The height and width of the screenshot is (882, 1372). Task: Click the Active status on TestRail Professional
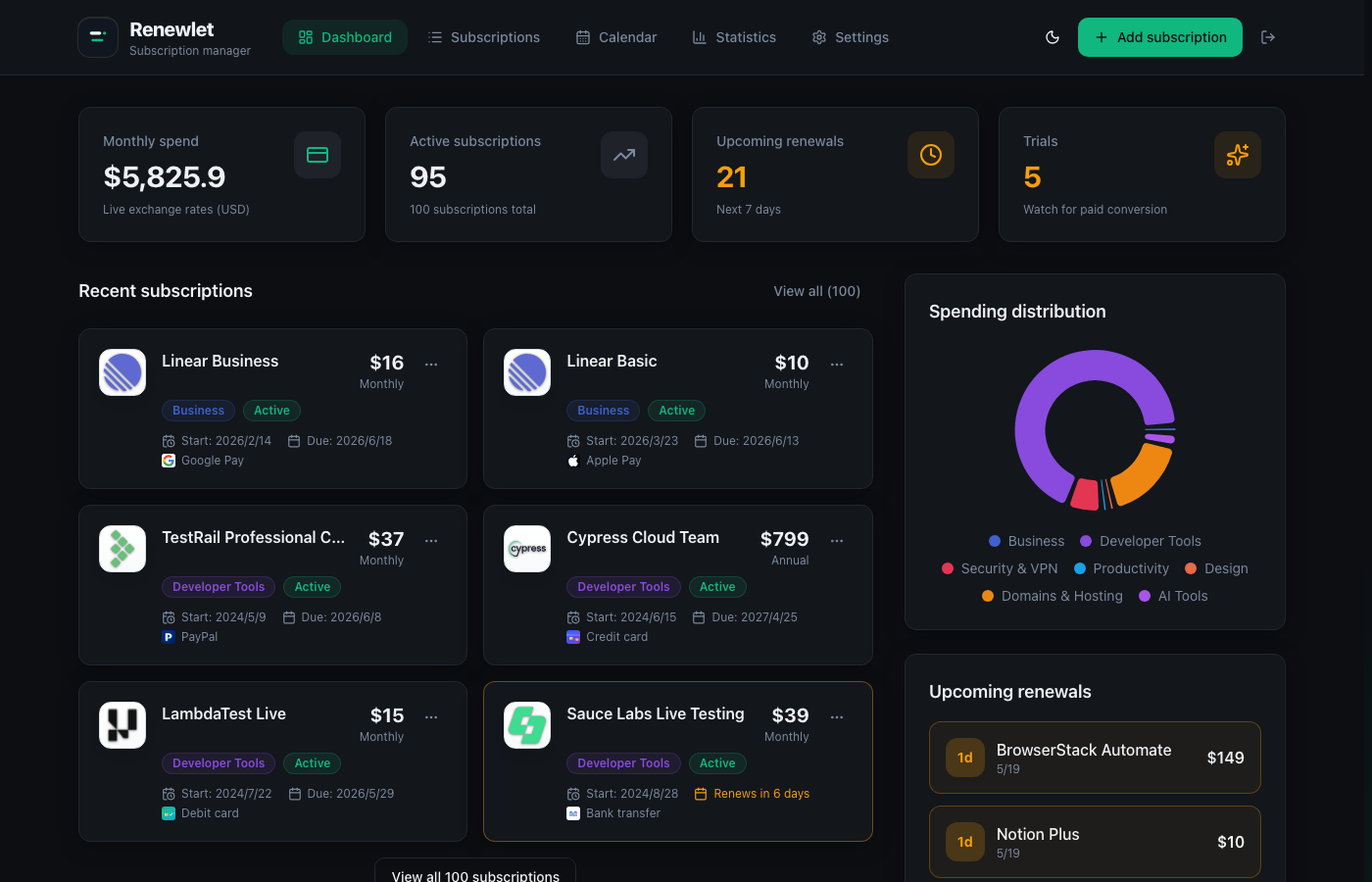313,587
